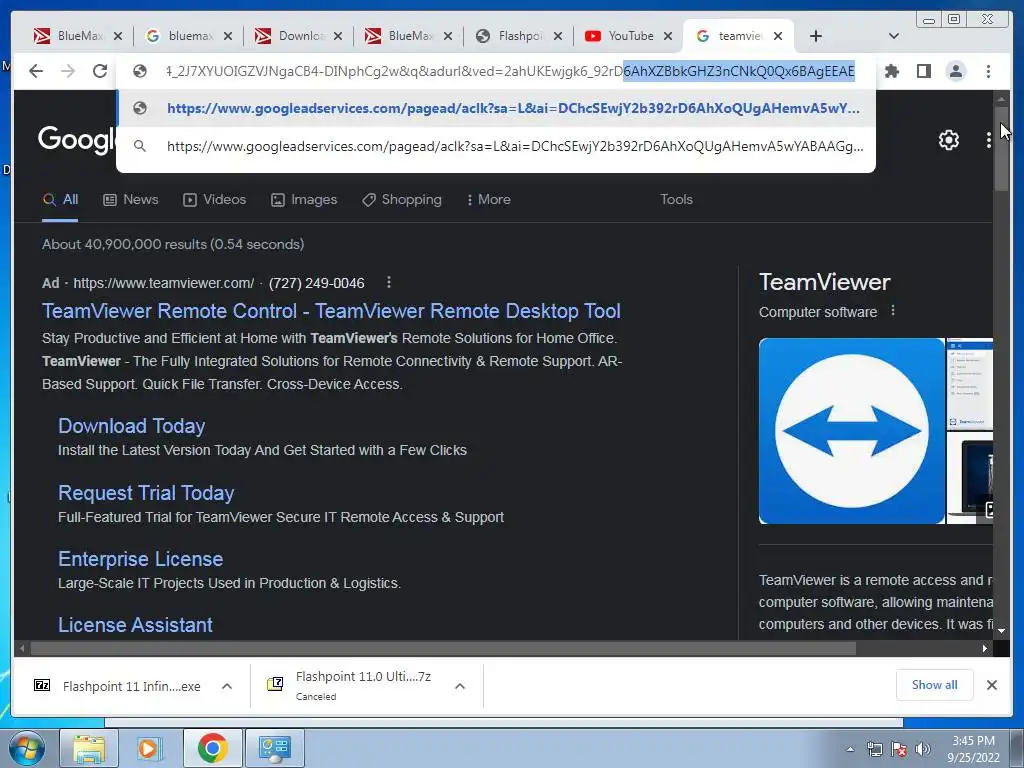This screenshot has height=768, width=1024.
Task: Click the forward navigation arrow
Action: (68, 71)
